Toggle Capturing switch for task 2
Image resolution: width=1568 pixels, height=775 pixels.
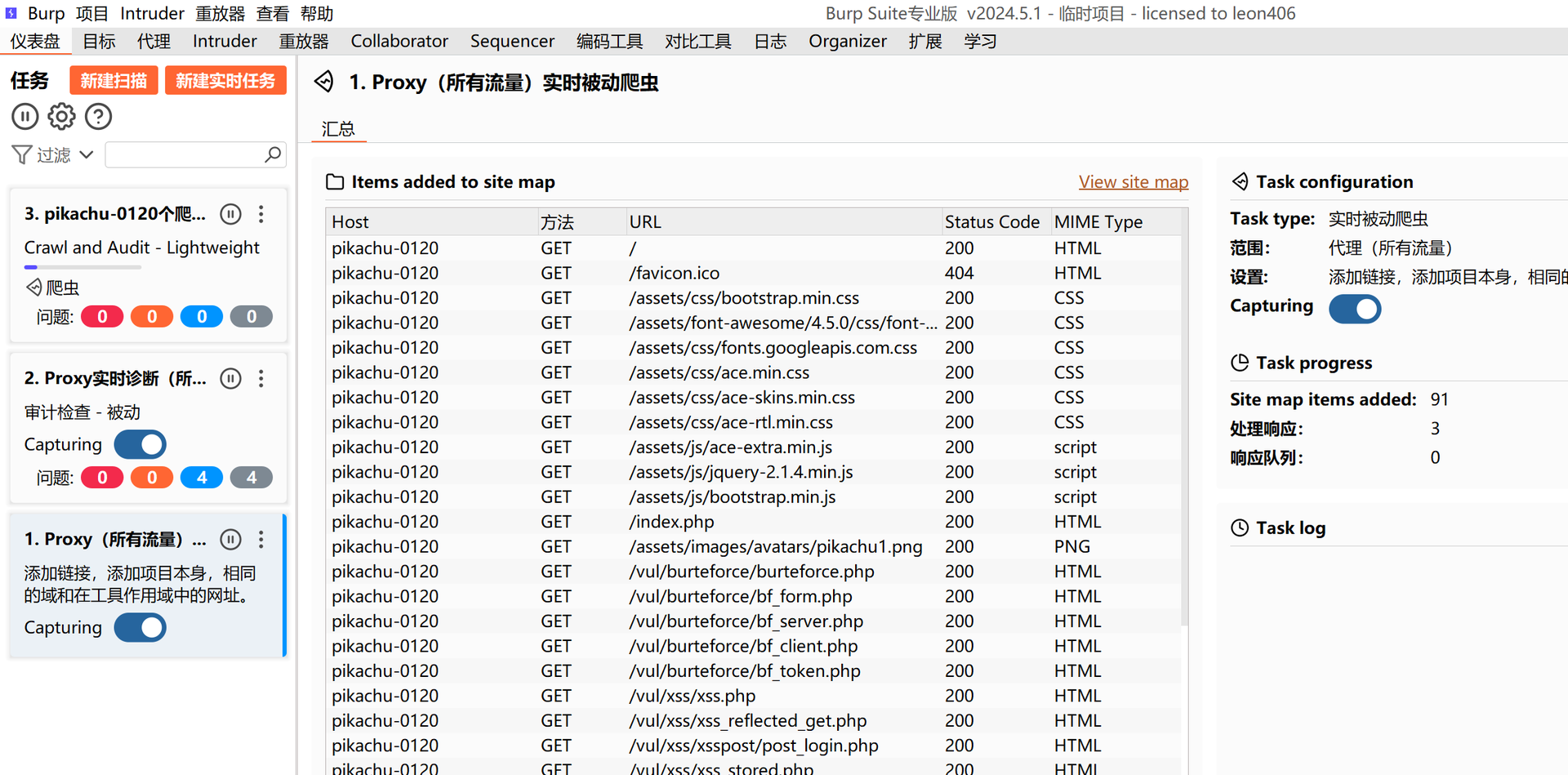tap(140, 444)
